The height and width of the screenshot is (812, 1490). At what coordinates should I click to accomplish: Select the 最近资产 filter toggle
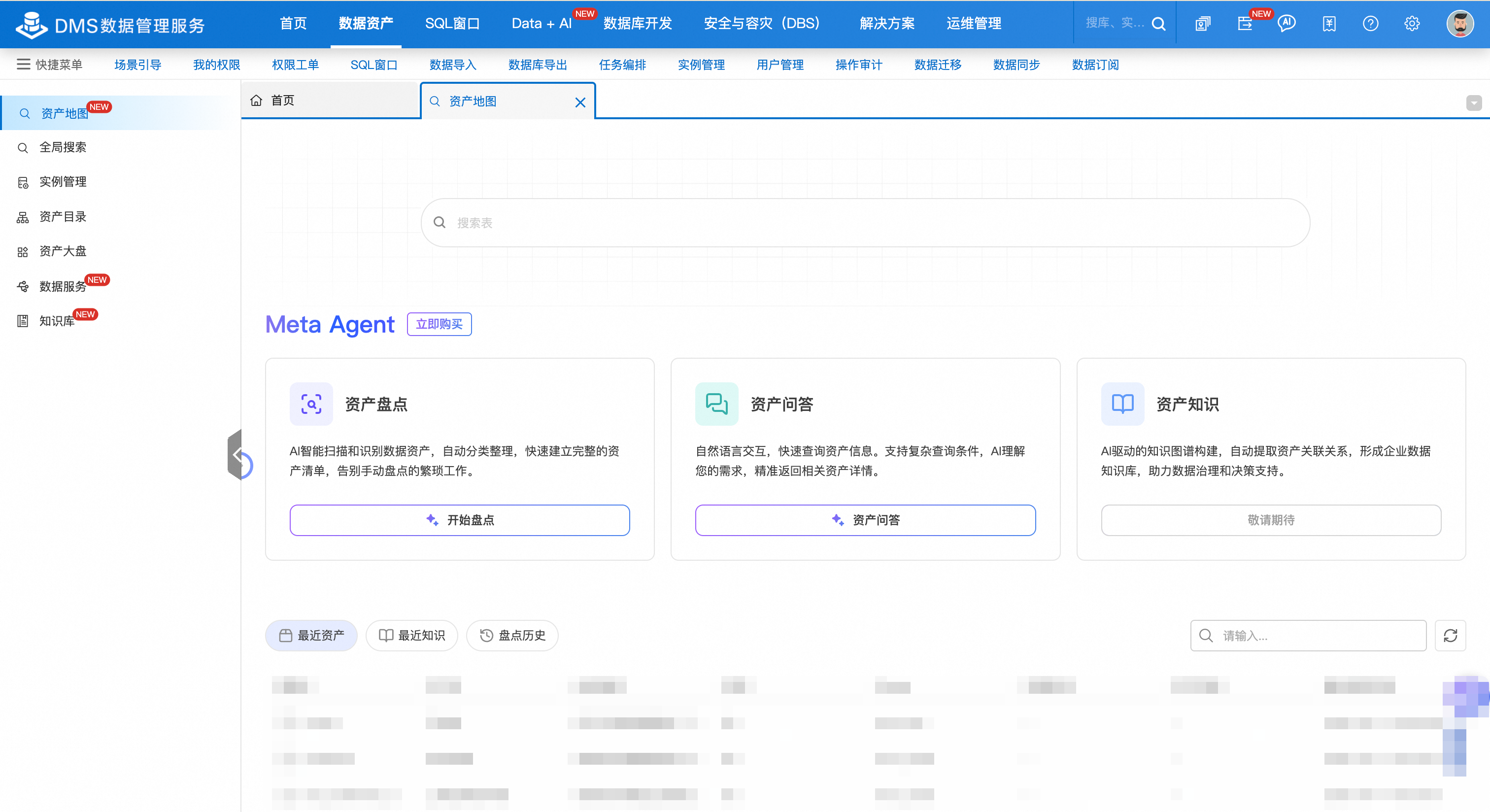(x=311, y=636)
